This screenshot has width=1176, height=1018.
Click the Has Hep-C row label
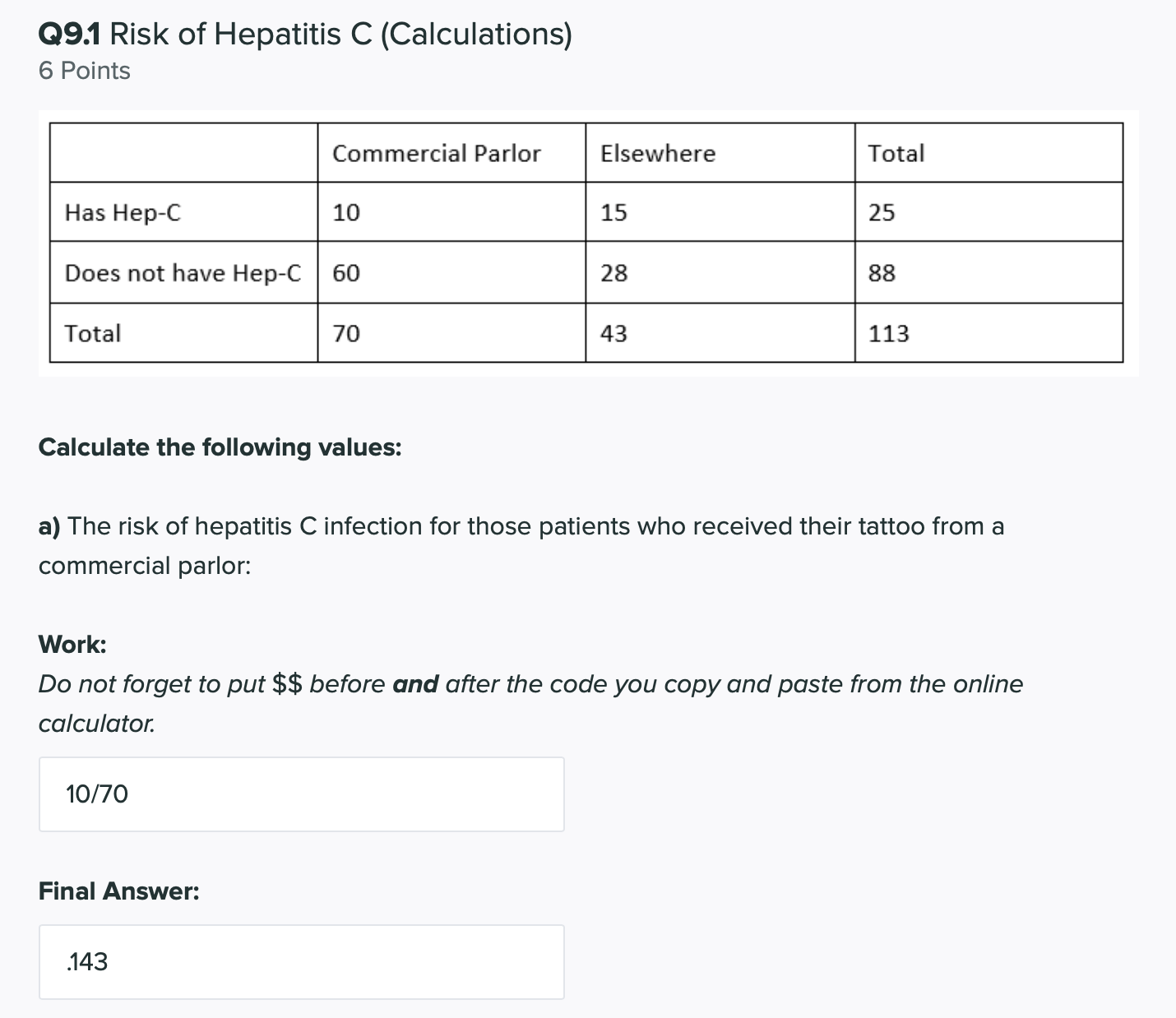click(123, 213)
